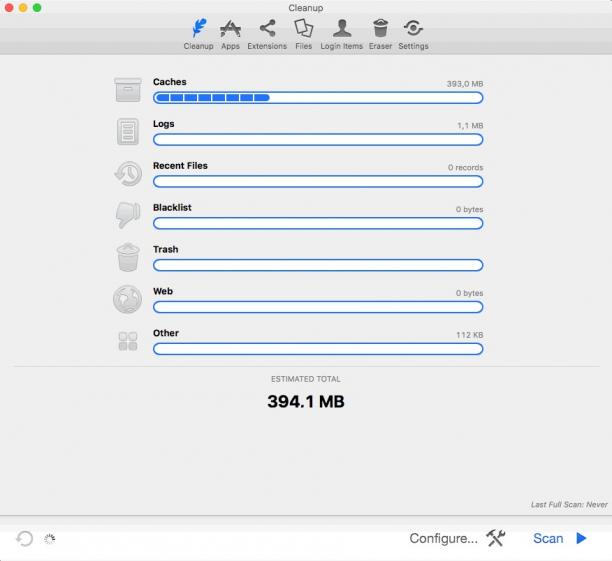Go to the Files toolbar tab
This screenshot has width=612, height=561.
(303, 35)
